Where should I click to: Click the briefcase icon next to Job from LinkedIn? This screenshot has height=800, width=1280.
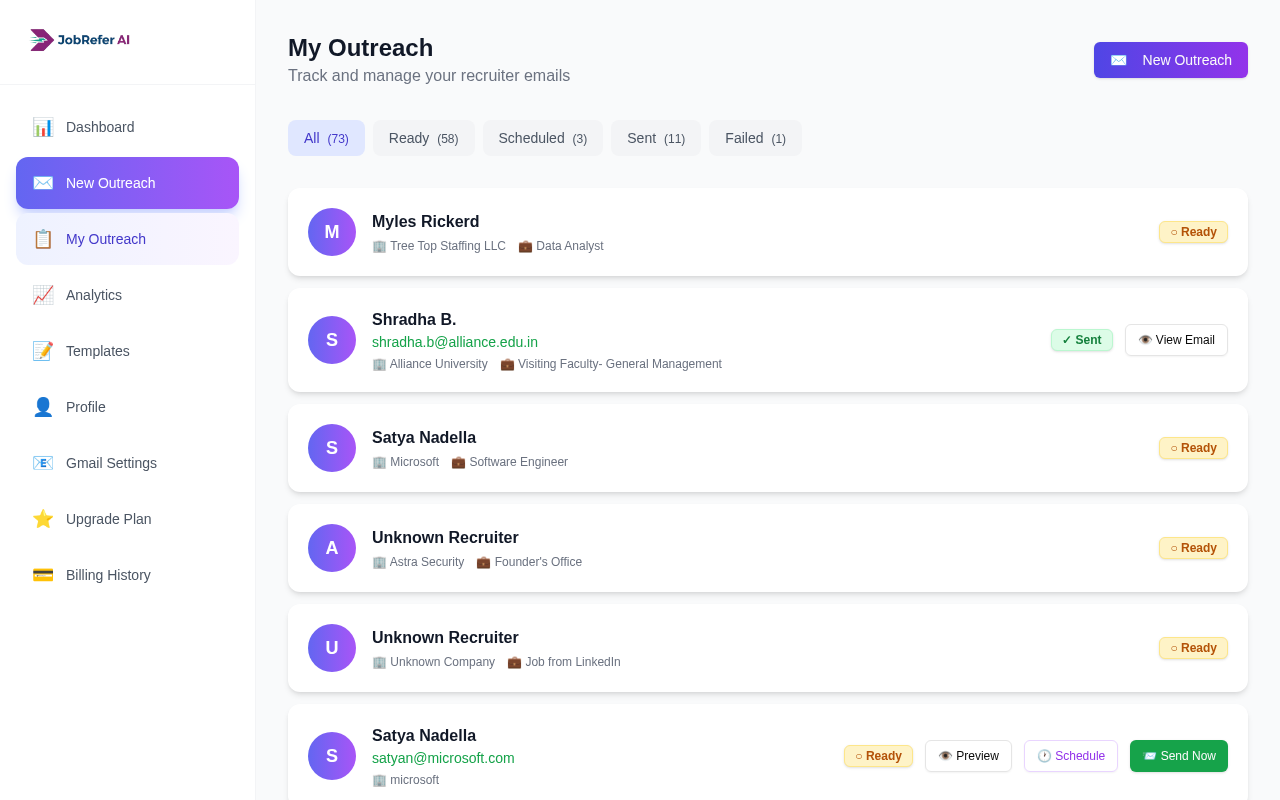point(514,662)
